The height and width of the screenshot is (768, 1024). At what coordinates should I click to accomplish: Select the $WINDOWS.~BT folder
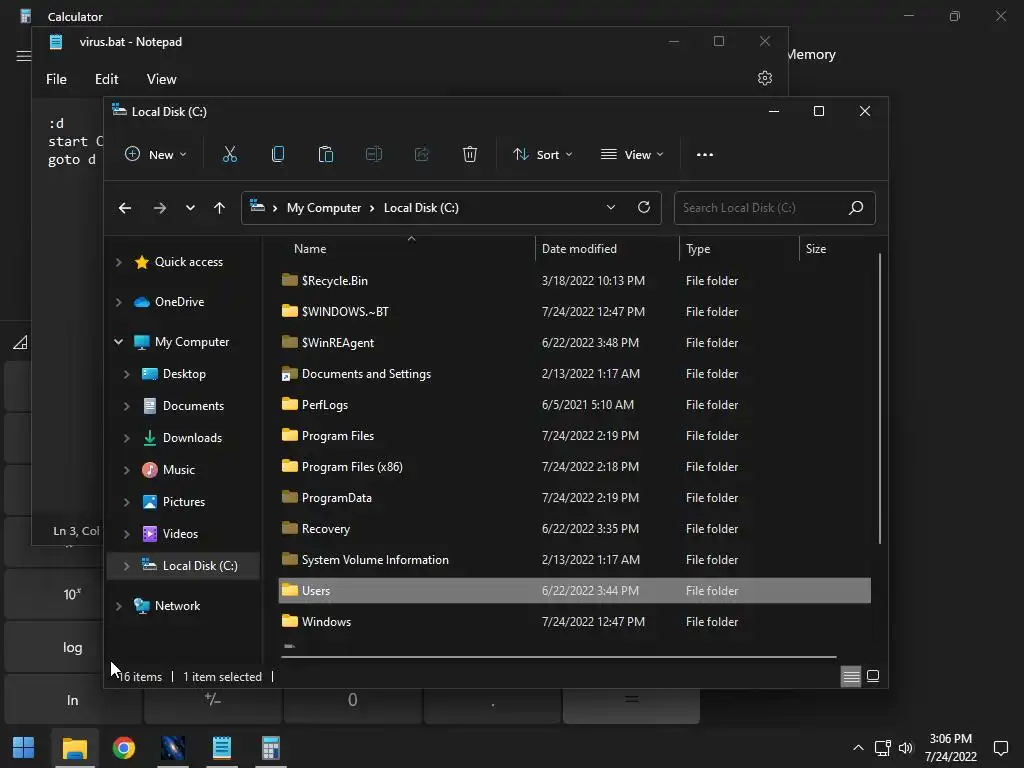tap(575, 312)
